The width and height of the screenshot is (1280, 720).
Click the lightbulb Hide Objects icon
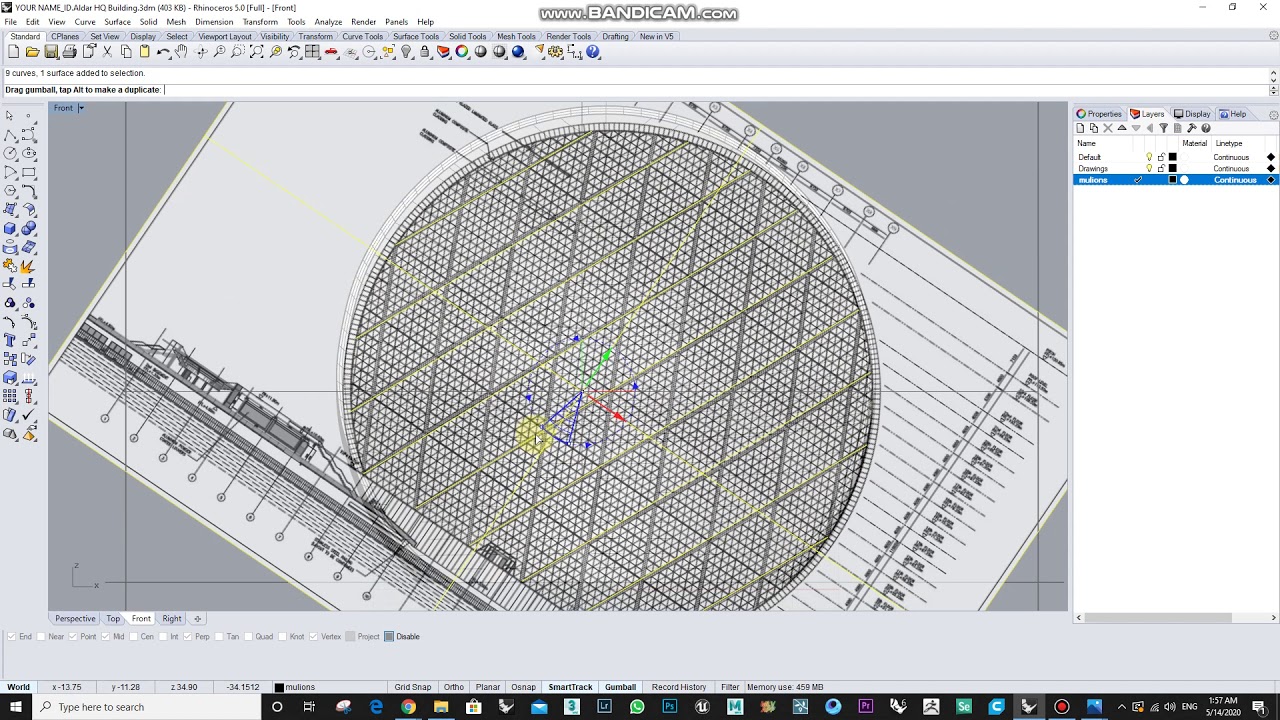pos(406,52)
